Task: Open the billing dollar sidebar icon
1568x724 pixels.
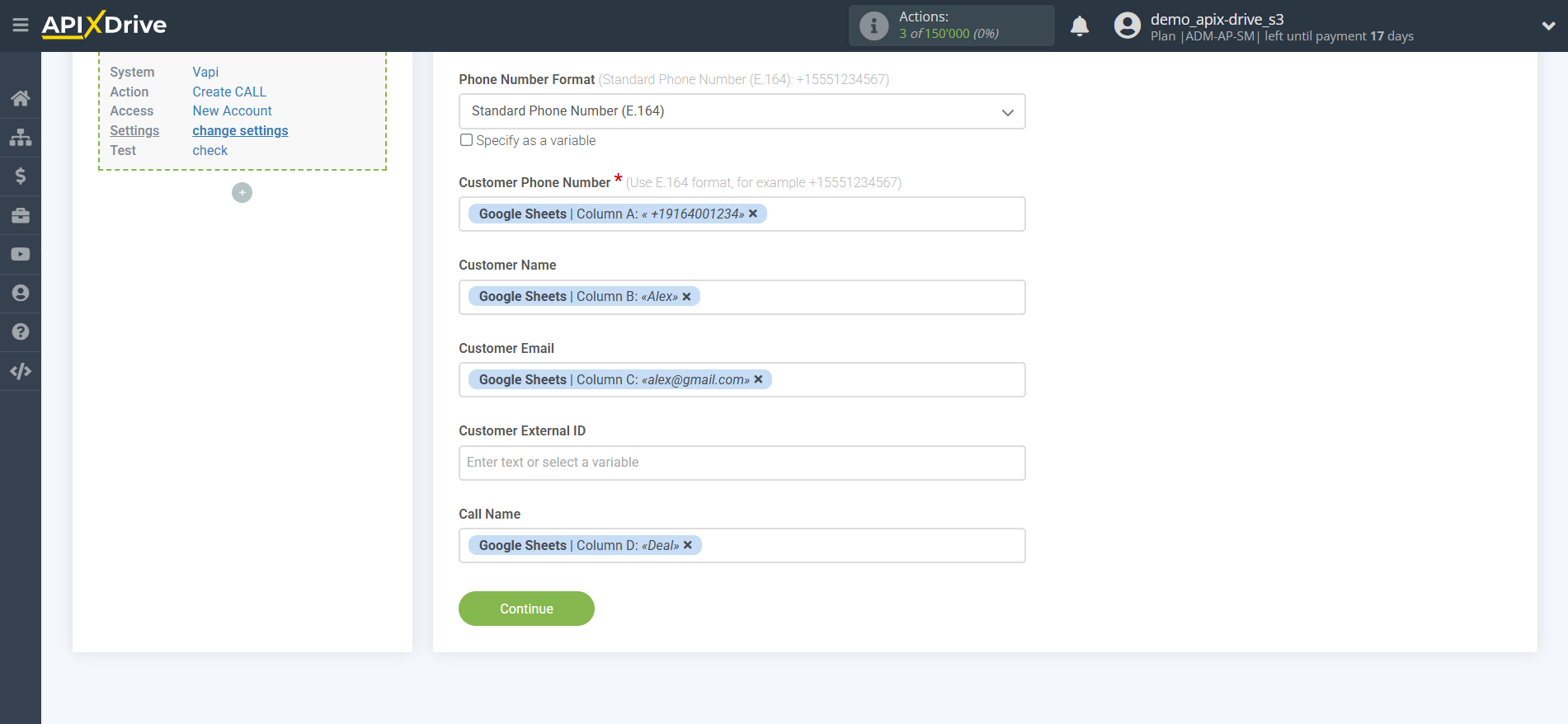Action: (21, 176)
